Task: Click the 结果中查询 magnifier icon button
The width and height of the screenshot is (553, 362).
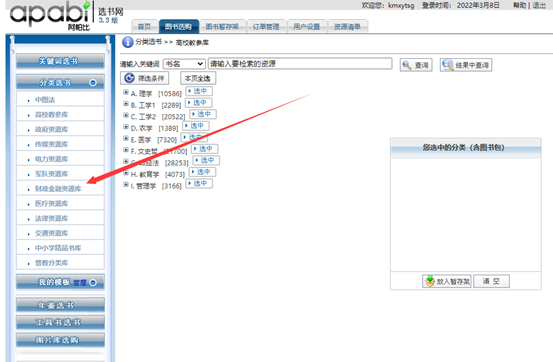Action: (466, 65)
